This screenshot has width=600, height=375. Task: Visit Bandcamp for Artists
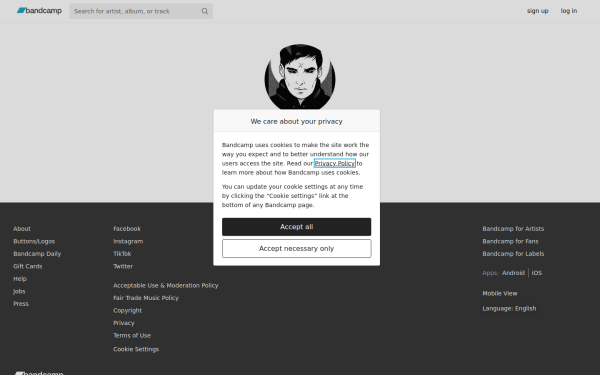pos(513,229)
